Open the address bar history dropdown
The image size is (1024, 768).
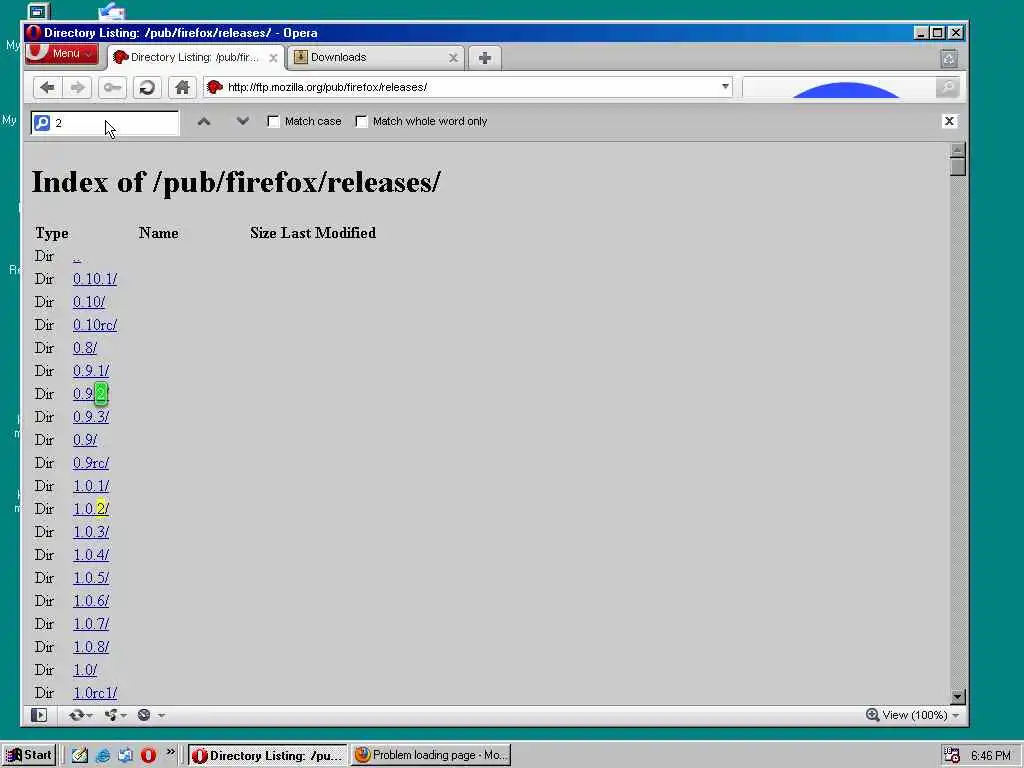click(725, 87)
